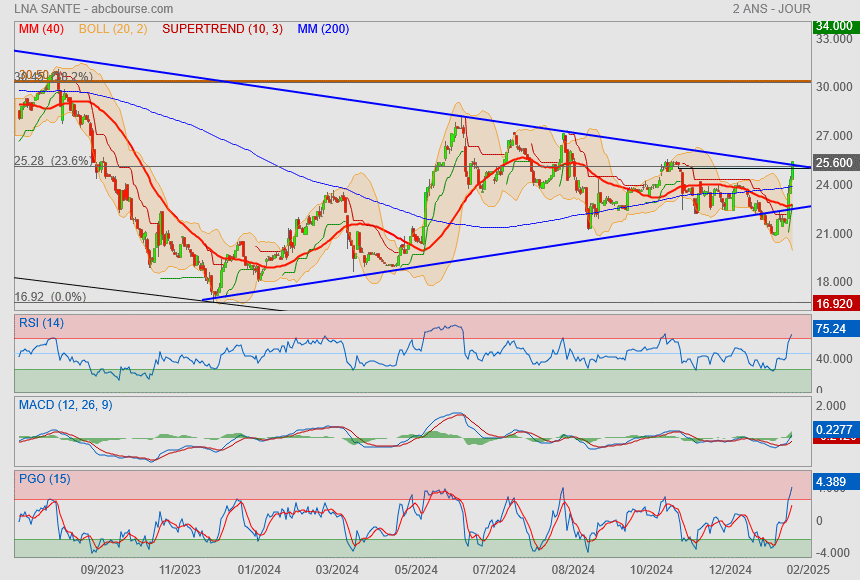Click the 30.000 price axis label
The height and width of the screenshot is (580, 860).
click(834, 87)
